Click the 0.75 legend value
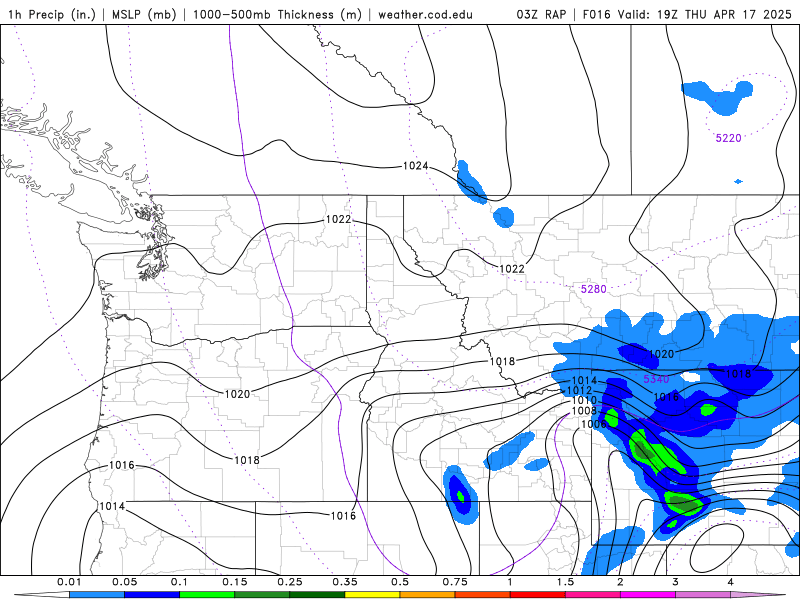800x600 pixels. coord(455,582)
